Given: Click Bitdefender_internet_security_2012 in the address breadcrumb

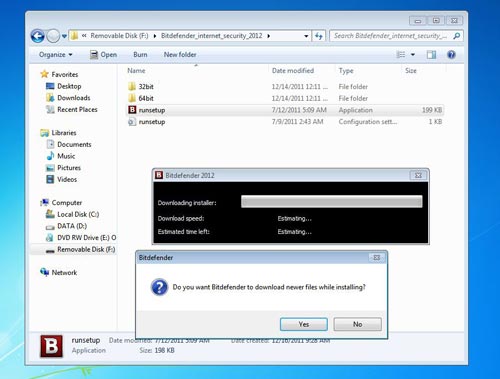Looking at the screenshot, I should coord(212,36).
